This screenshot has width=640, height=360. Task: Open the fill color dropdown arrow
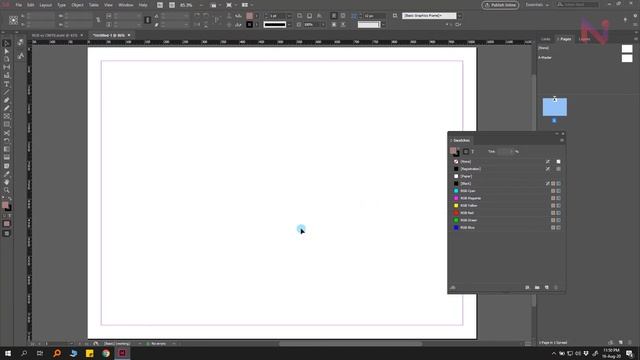pyautogui.click(x=257, y=16)
